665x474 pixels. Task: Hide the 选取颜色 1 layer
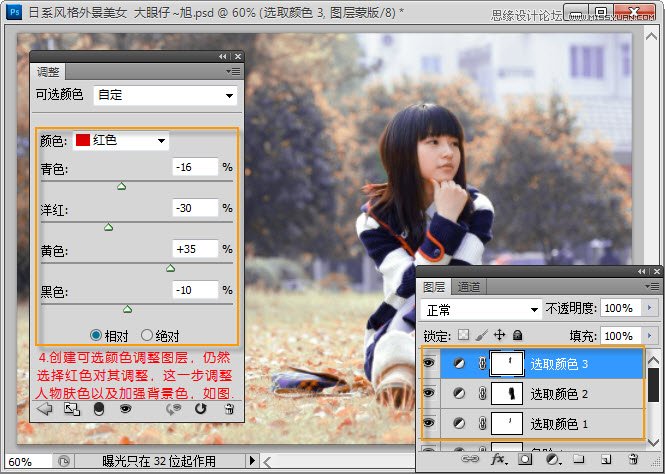(429, 422)
